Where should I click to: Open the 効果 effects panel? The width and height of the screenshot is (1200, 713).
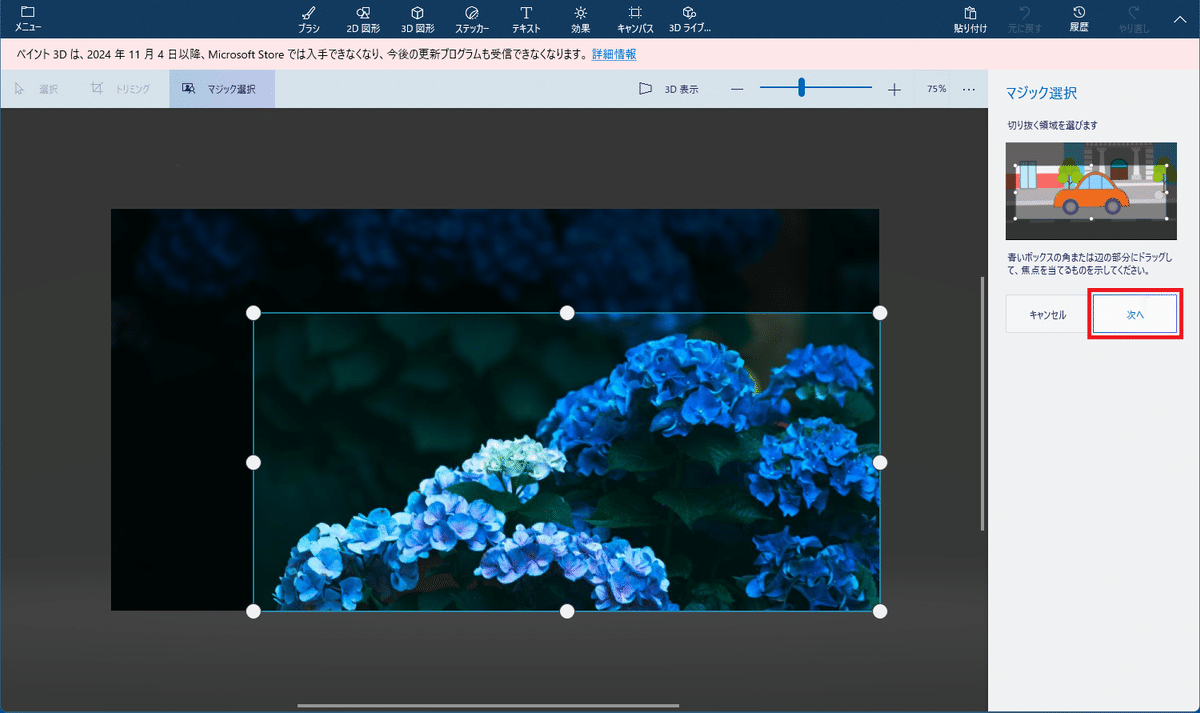point(581,19)
